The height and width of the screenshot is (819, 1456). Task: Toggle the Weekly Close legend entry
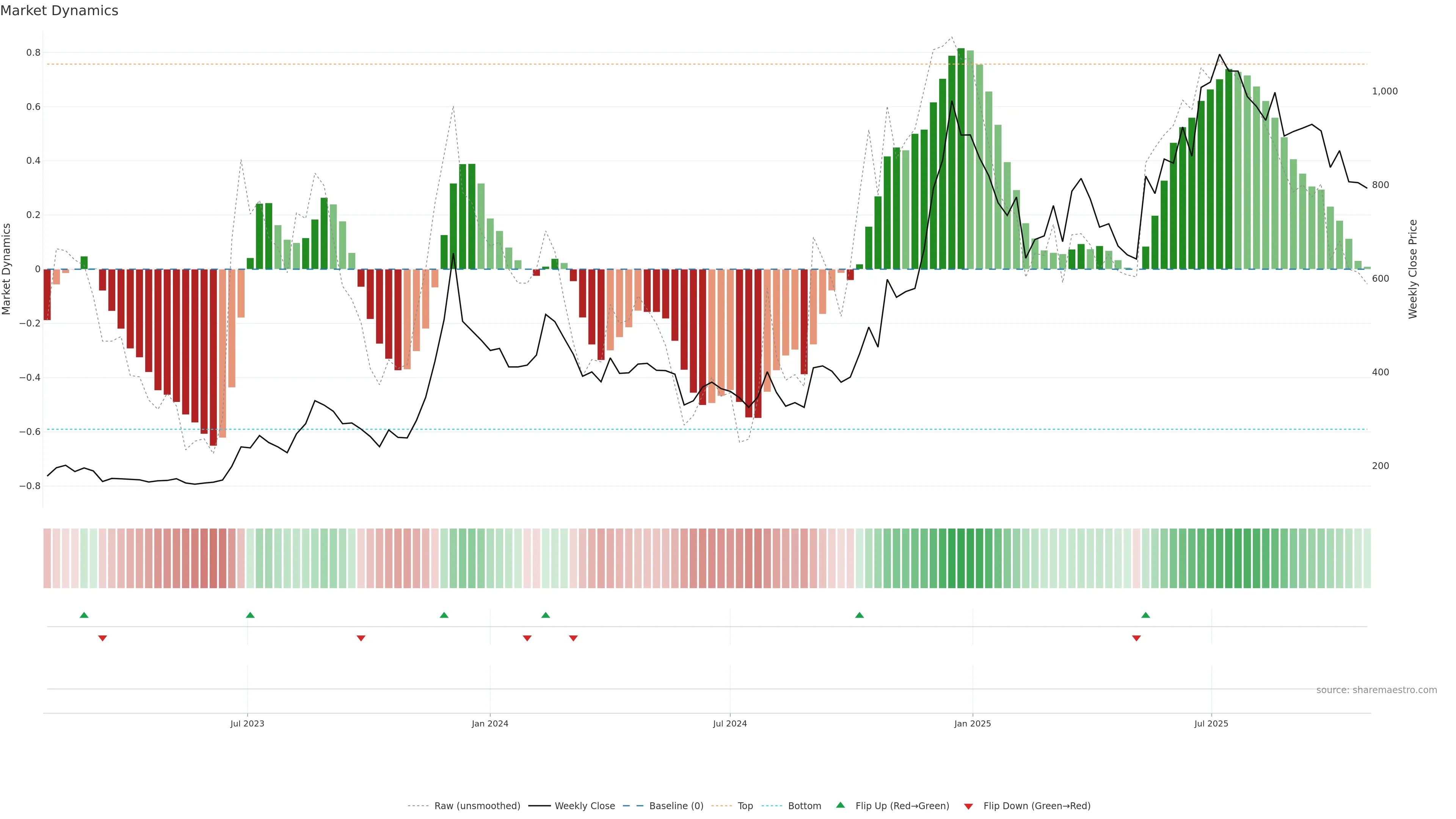pyautogui.click(x=584, y=806)
